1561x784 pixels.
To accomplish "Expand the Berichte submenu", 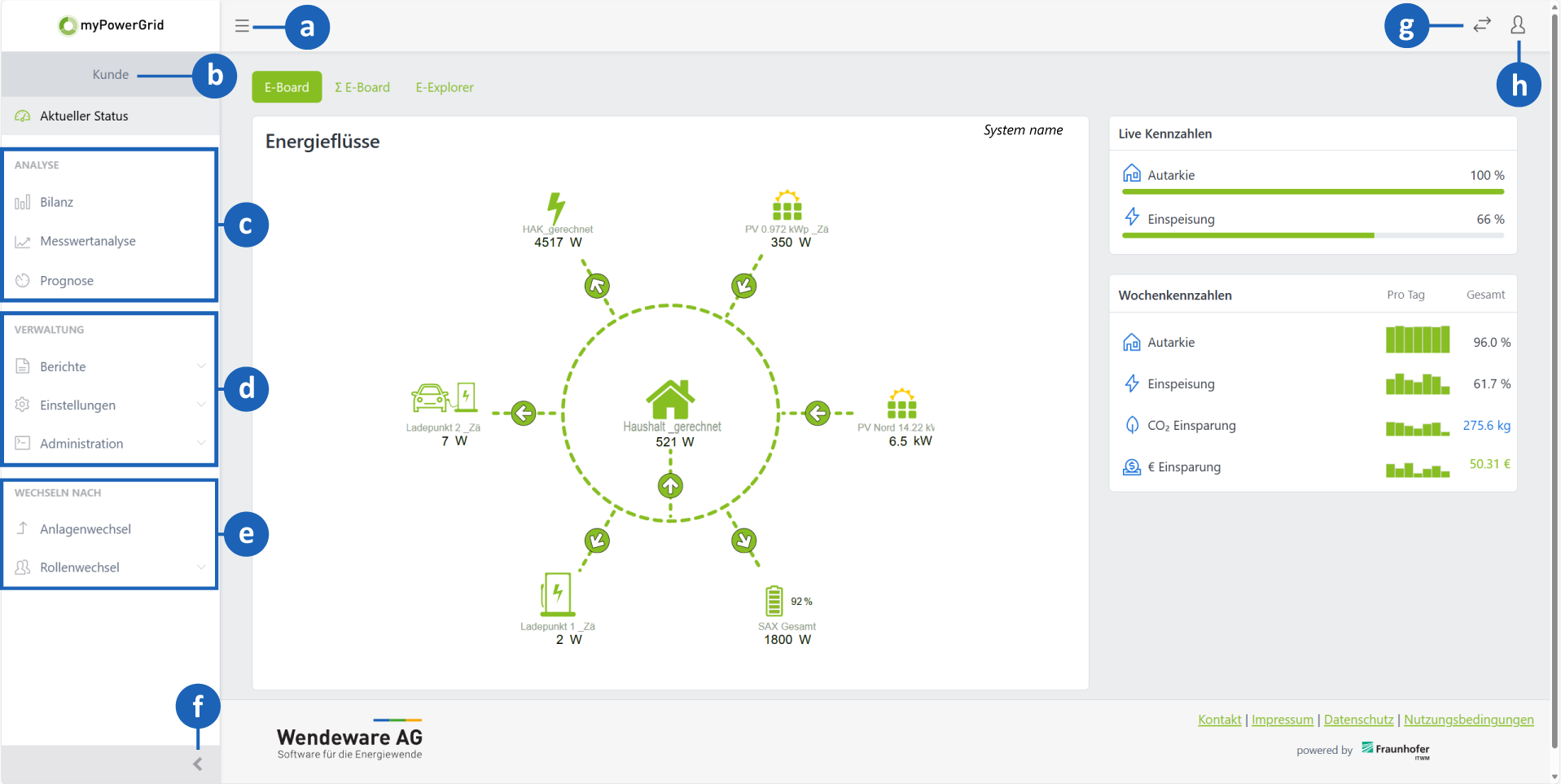I will 200,366.
